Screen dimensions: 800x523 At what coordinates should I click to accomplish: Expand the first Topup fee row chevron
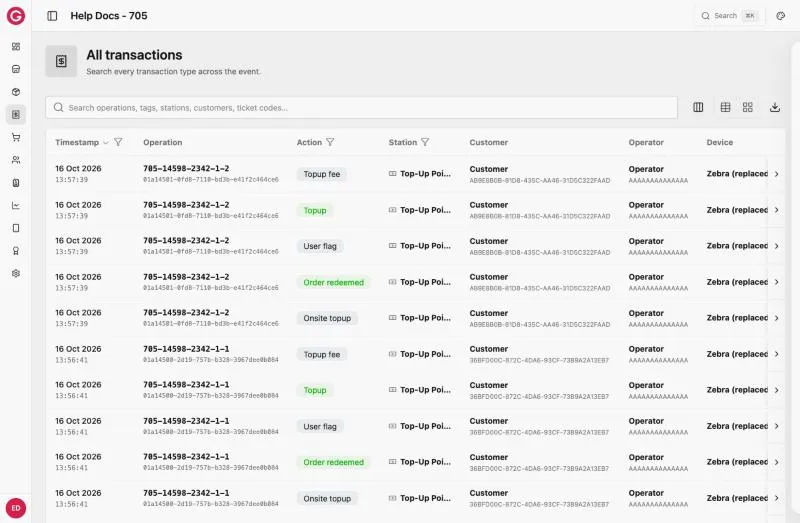point(777,174)
